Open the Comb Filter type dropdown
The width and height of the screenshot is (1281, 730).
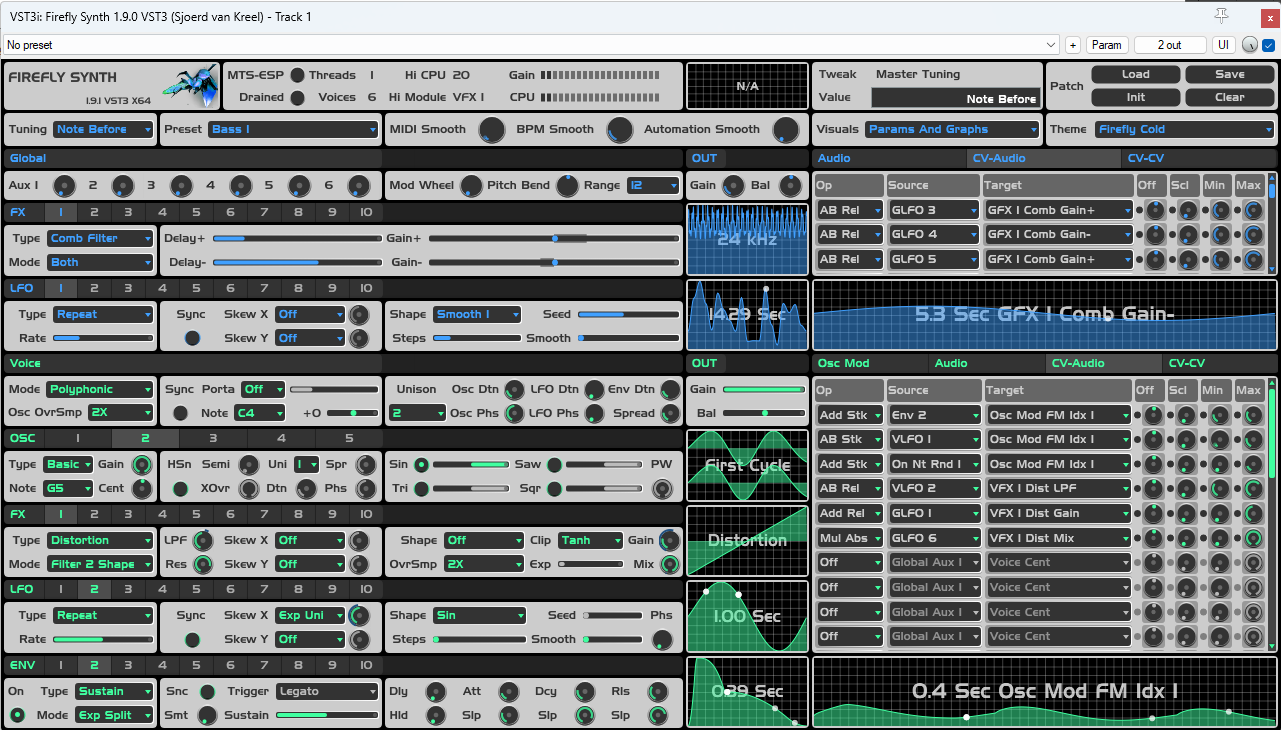pyautogui.click(x=100, y=238)
